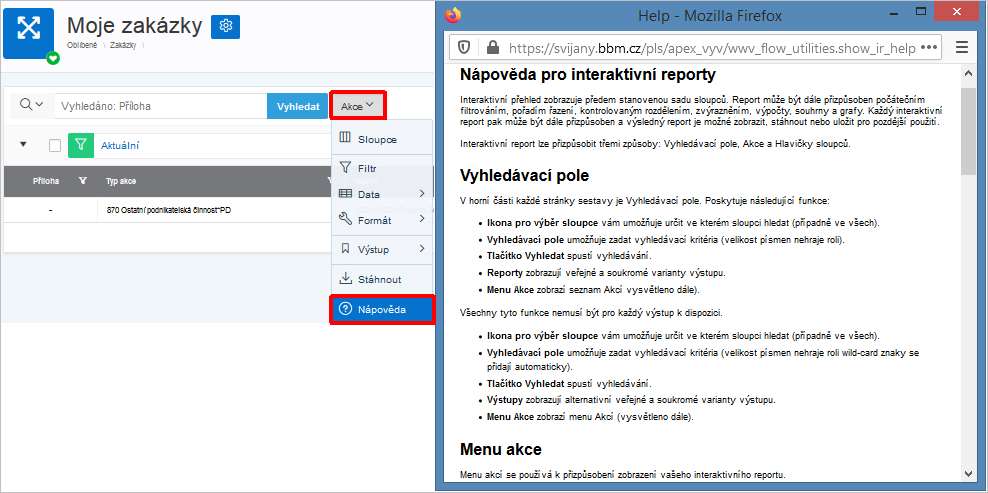
Task: Open the Akce dropdown menu
Action: (x=357, y=106)
